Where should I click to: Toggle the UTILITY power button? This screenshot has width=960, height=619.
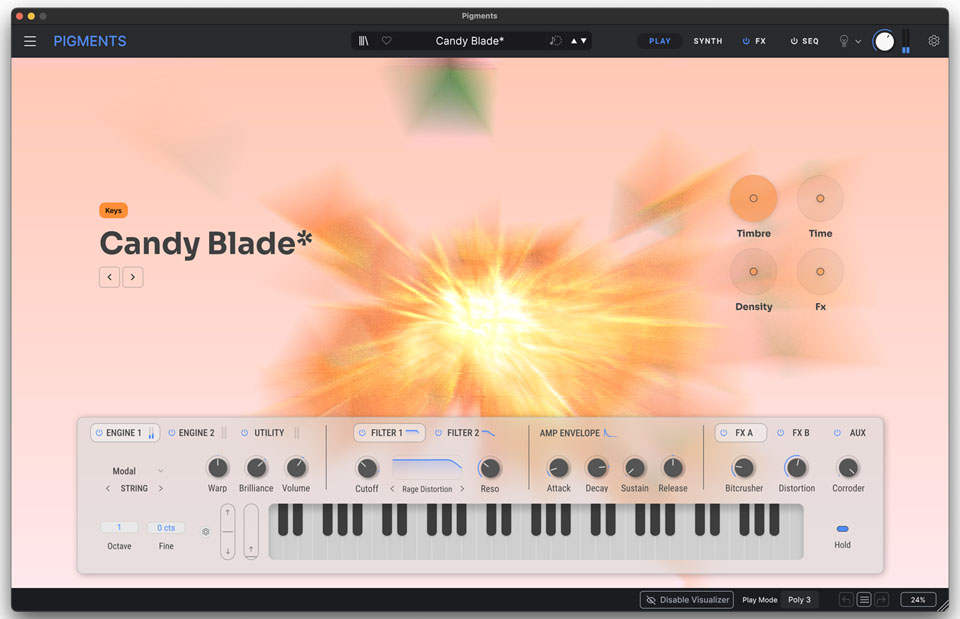[244, 433]
